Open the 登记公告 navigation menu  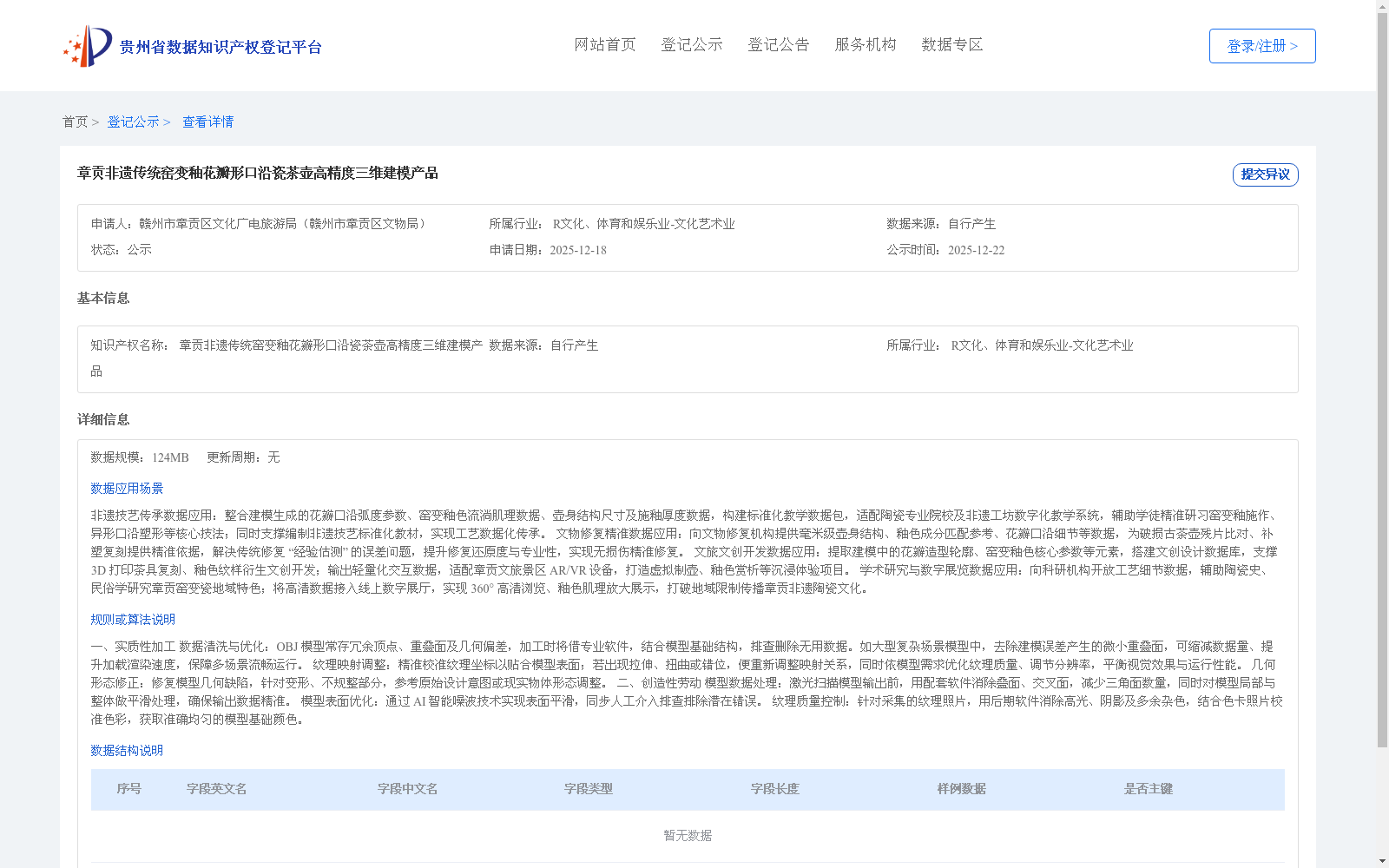pos(779,44)
